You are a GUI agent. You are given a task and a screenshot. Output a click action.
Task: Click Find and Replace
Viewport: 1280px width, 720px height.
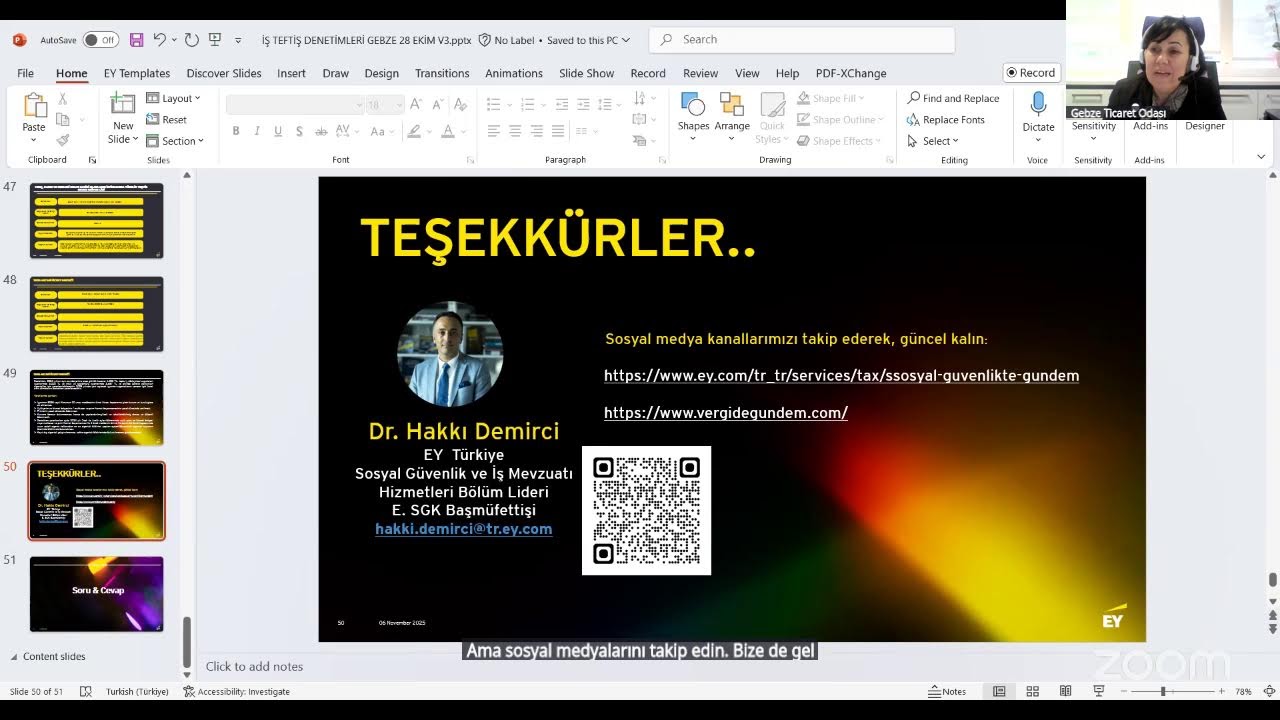point(953,98)
